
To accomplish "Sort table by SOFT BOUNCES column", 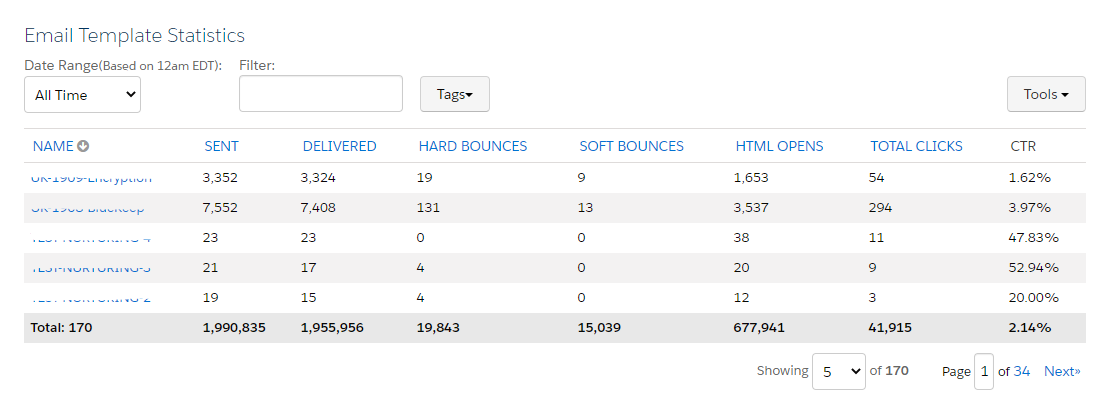I will [631, 147].
